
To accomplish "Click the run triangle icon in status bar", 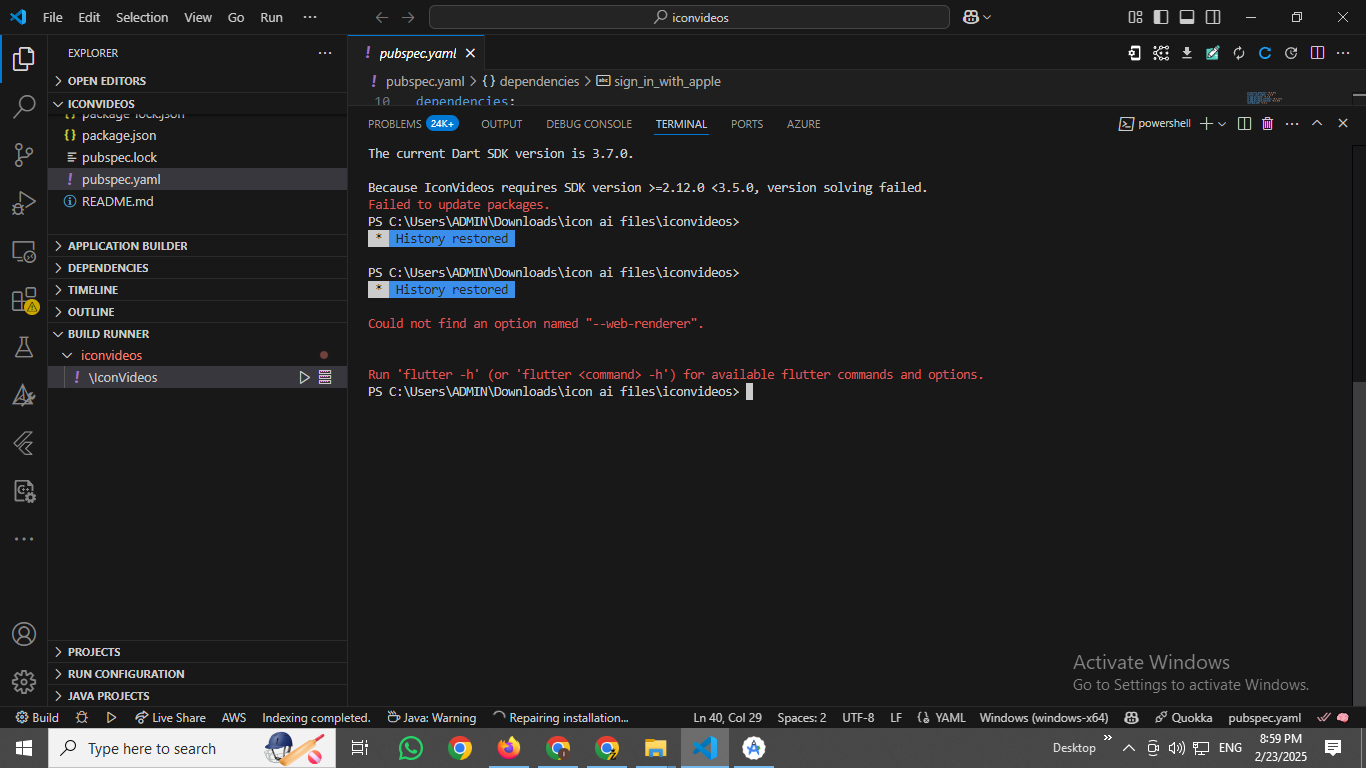I will [x=111, y=717].
